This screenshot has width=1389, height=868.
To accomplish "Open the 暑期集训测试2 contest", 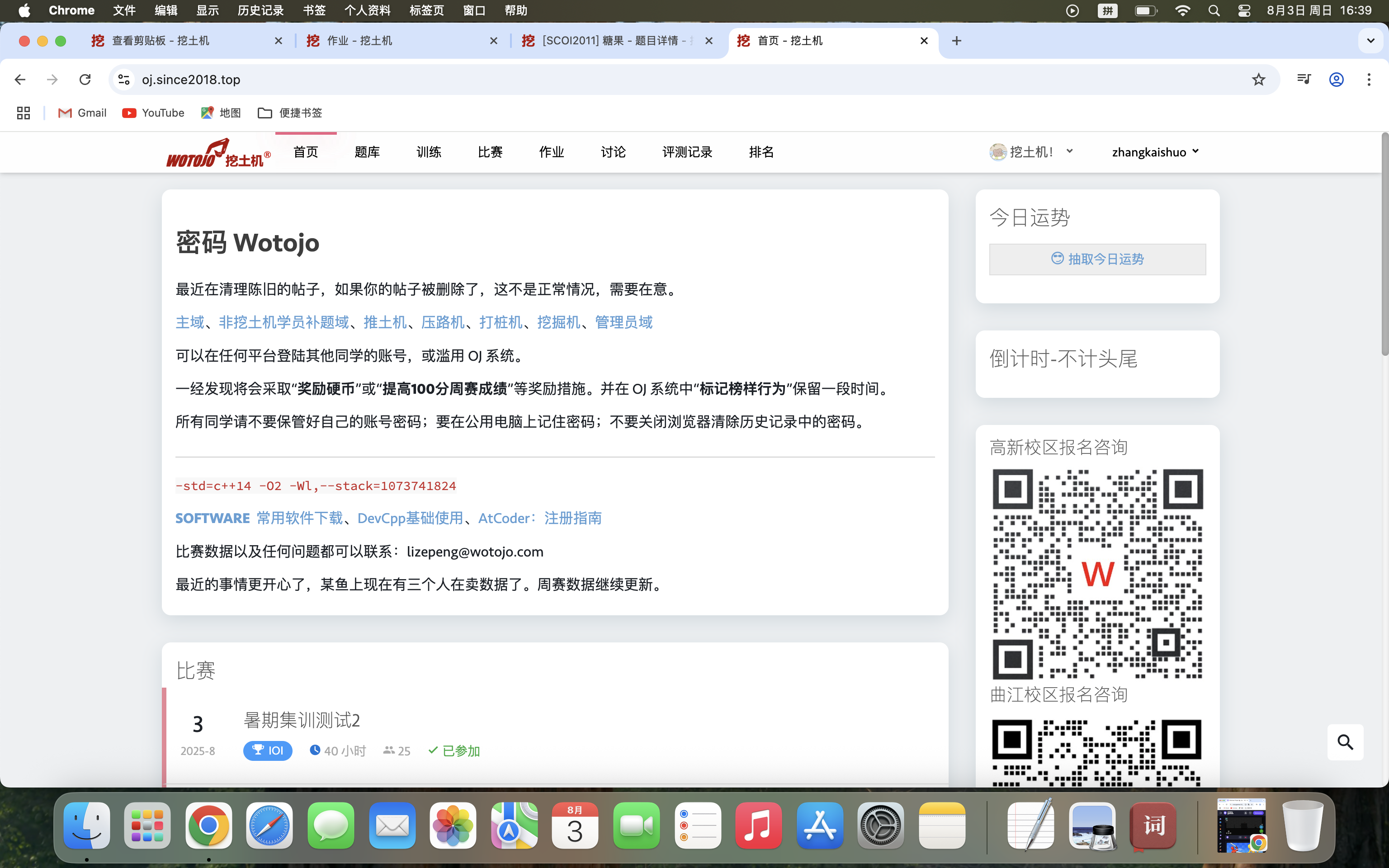I will coord(302,720).
